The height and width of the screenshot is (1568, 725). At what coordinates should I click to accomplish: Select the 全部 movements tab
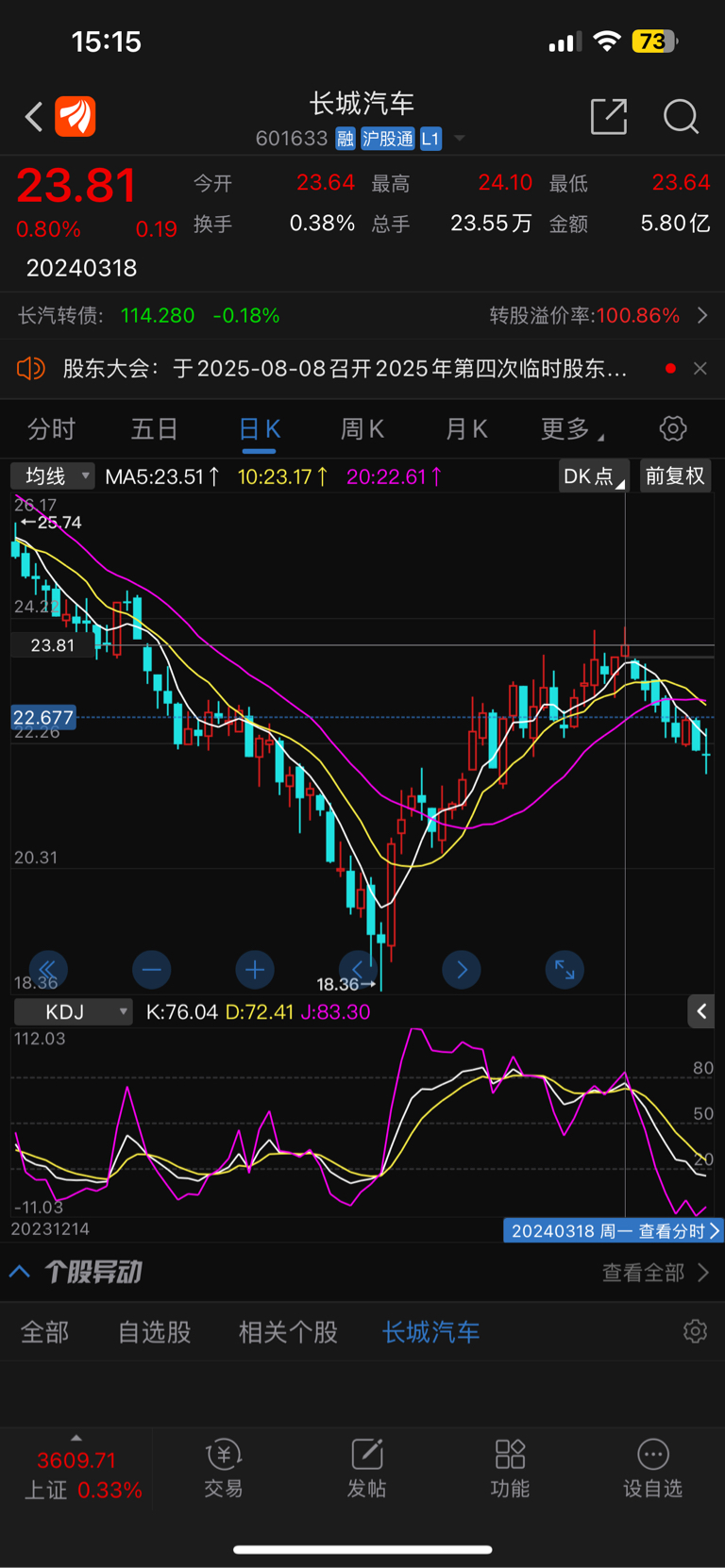pyautogui.click(x=44, y=1332)
